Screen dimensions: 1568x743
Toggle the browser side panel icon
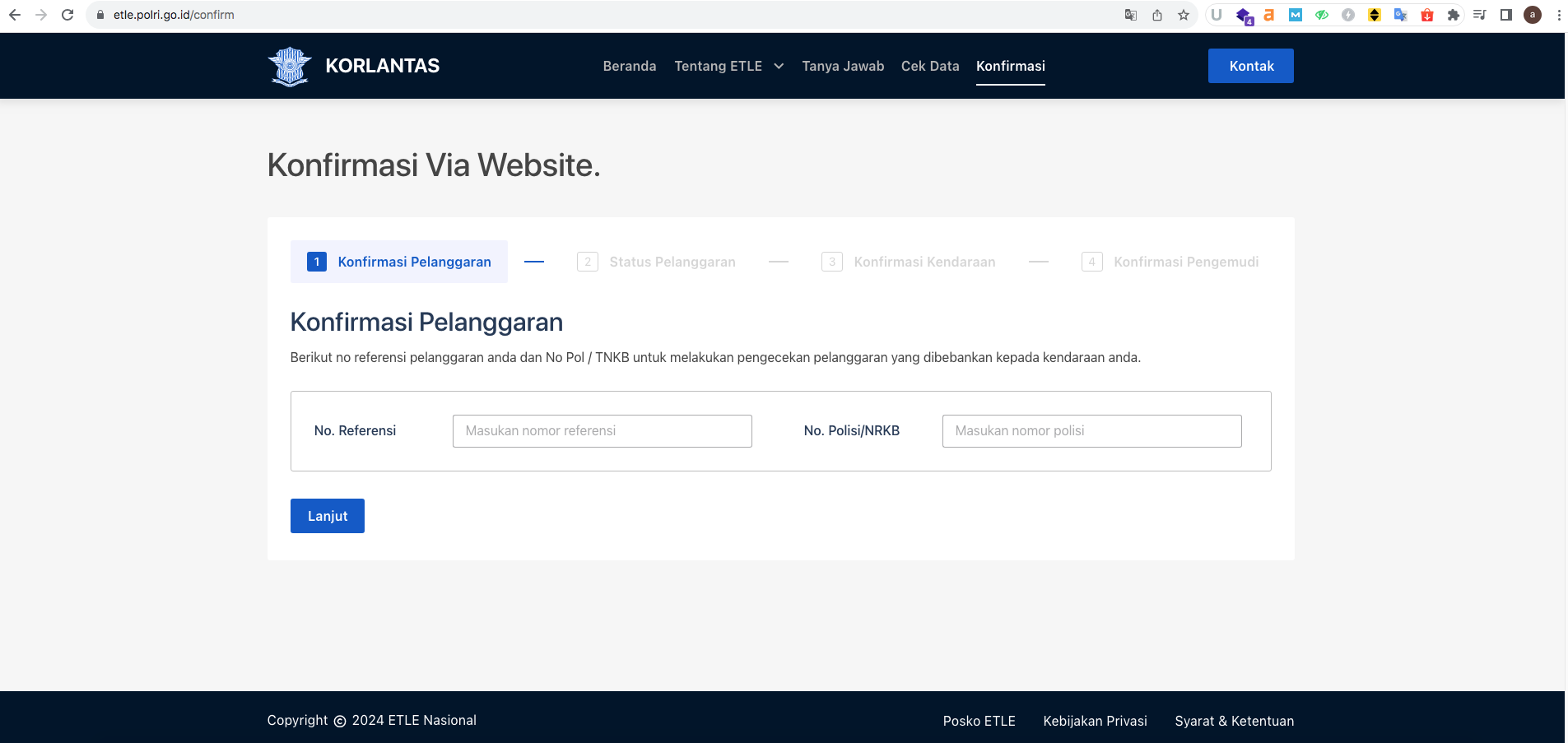1506,15
